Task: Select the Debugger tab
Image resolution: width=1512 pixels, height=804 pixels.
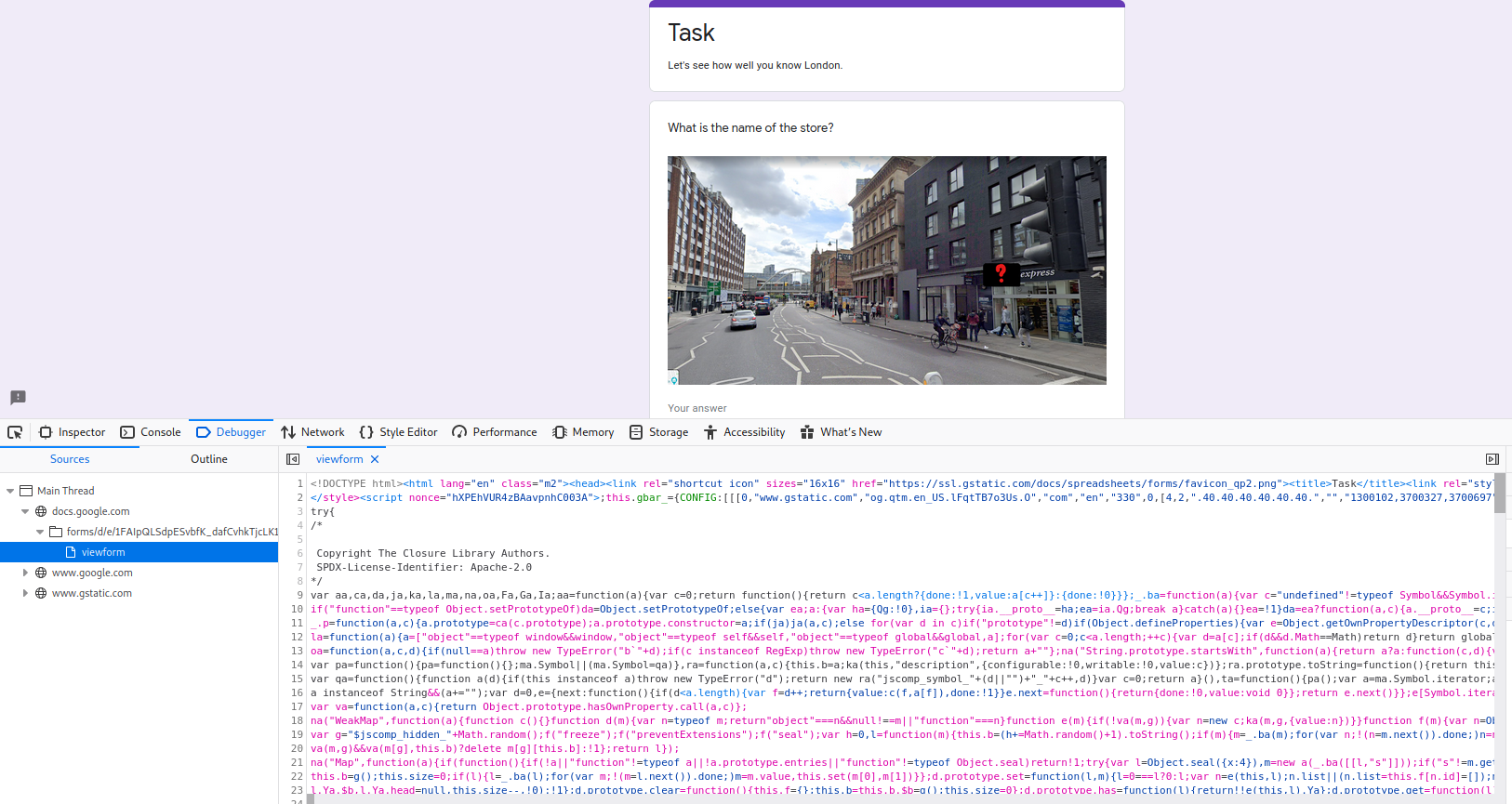Action: pos(231,432)
